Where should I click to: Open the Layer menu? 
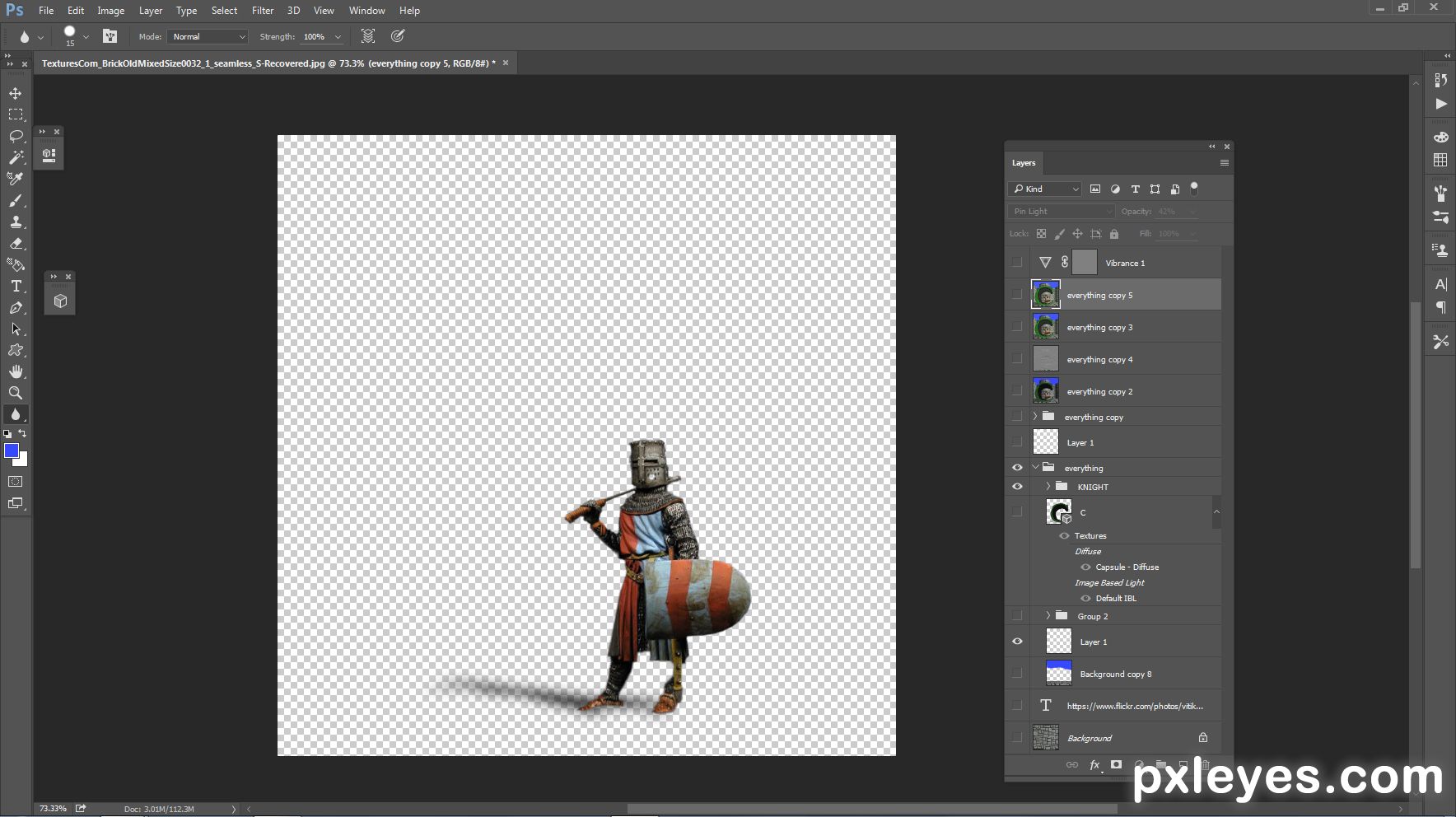tap(151, 11)
